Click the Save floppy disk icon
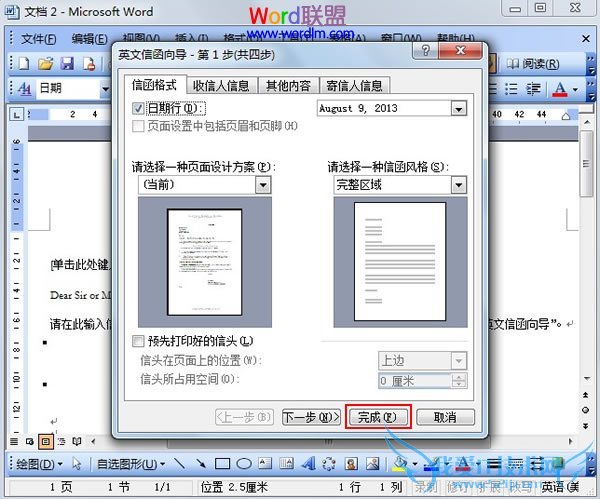600x499 pixels. coord(67,64)
